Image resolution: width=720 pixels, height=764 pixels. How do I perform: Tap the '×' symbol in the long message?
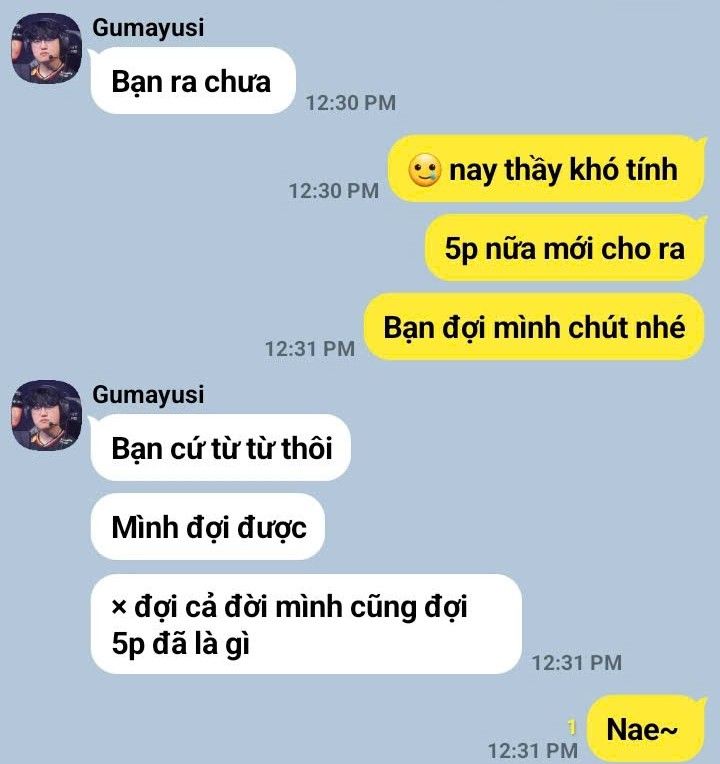(119, 608)
